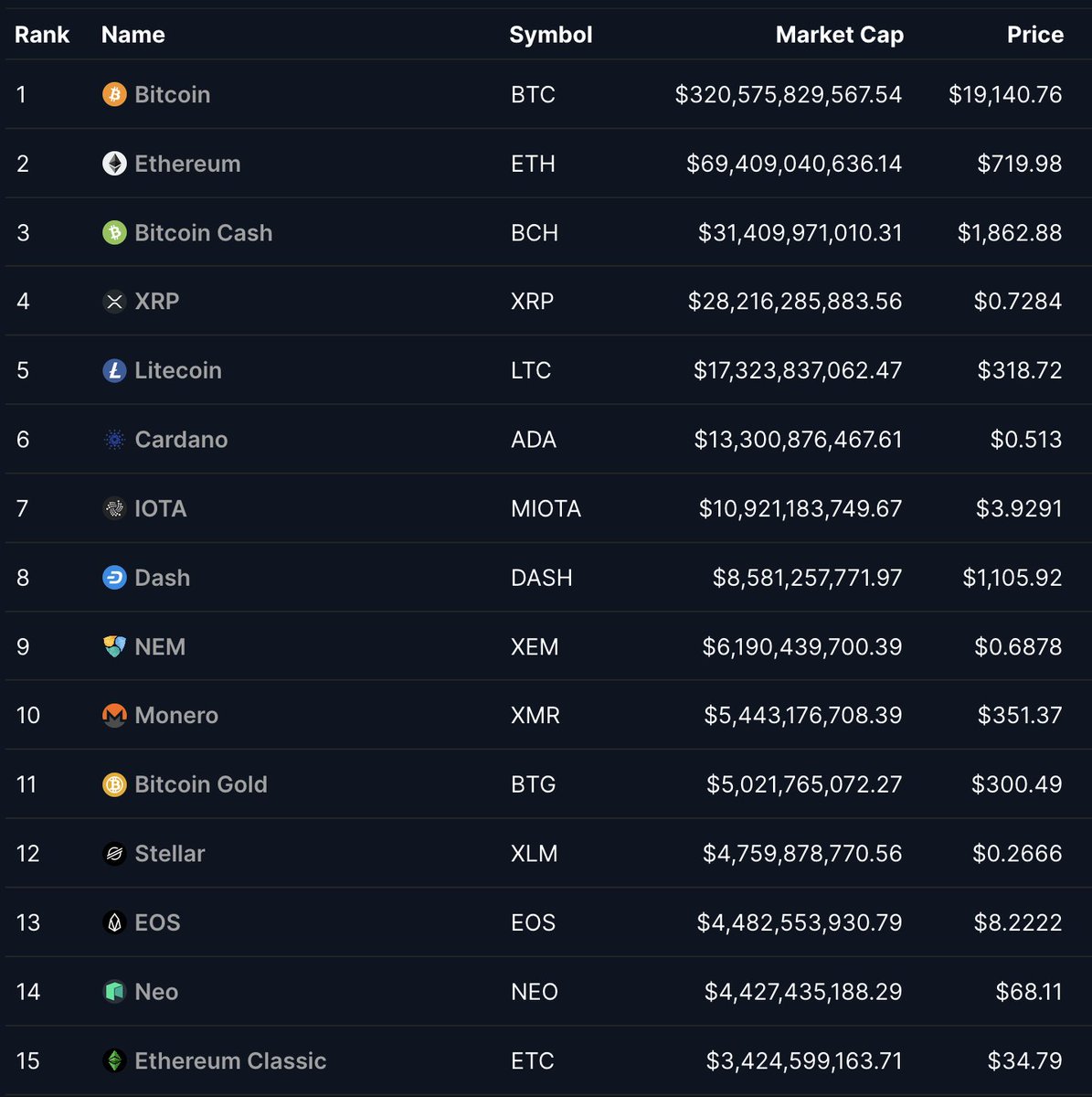Image resolution: width=1092 pixels, height=1097 pixels.
Task: Sort by the Name column header
Action: (x=133, y=35)
